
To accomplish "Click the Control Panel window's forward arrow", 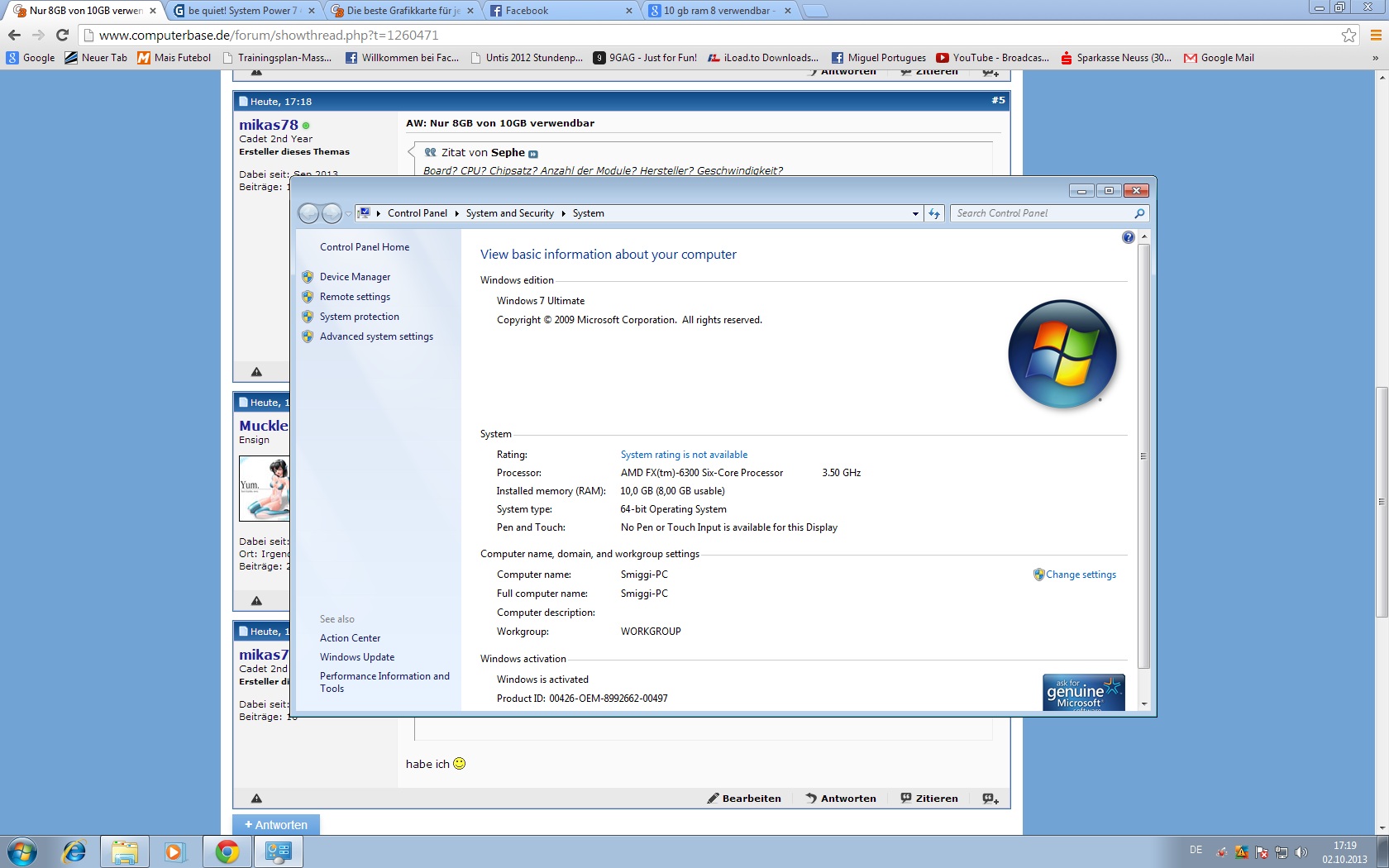I will pyautogui.click(x=332, y=213).
